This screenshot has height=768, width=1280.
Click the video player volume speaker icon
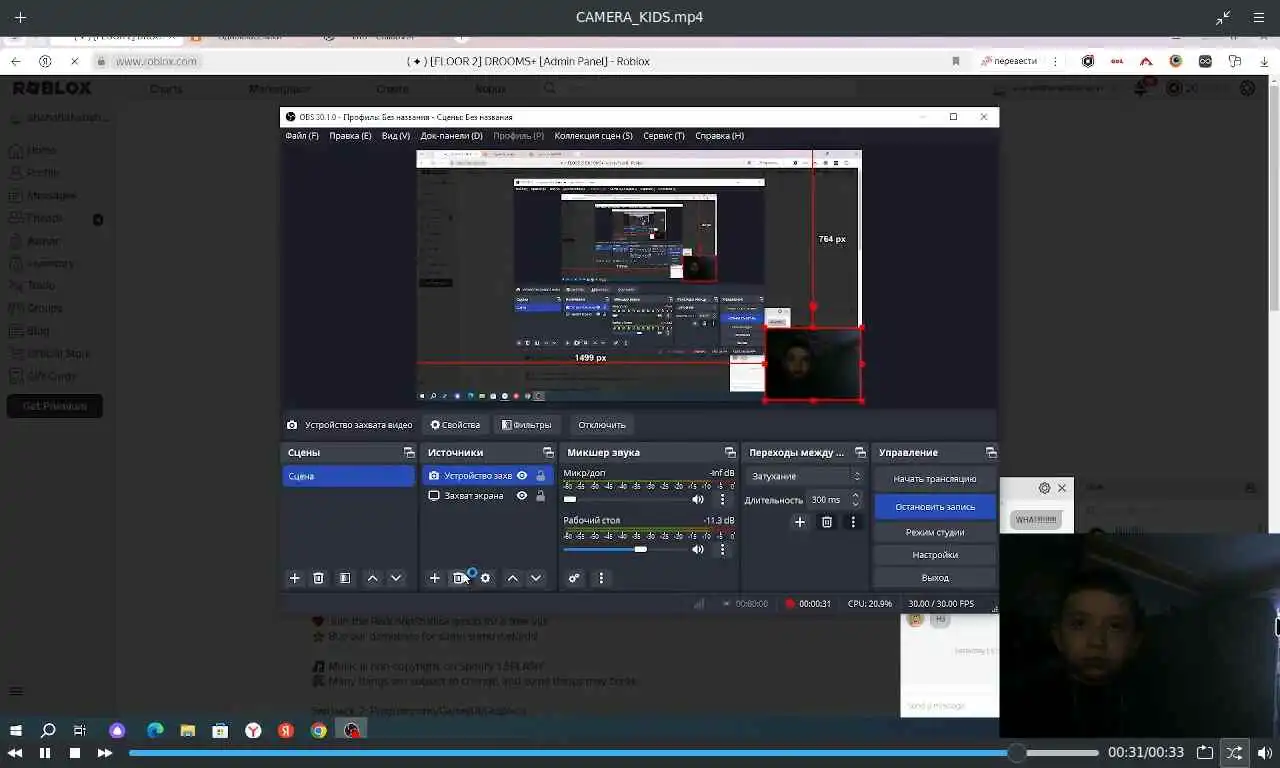[x=1265, y=753]
